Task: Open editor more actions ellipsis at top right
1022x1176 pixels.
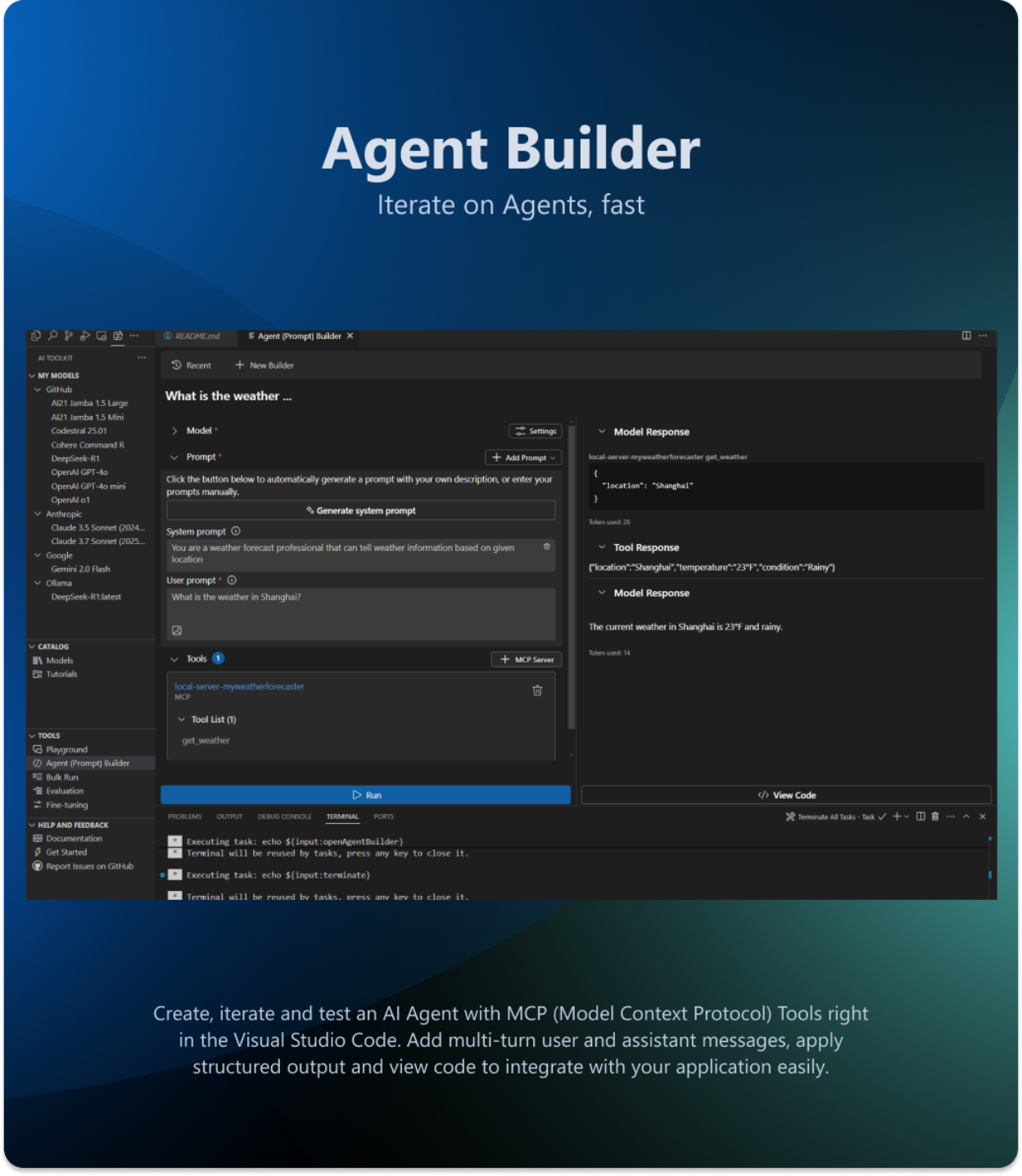Action: [x=983, y=336]
